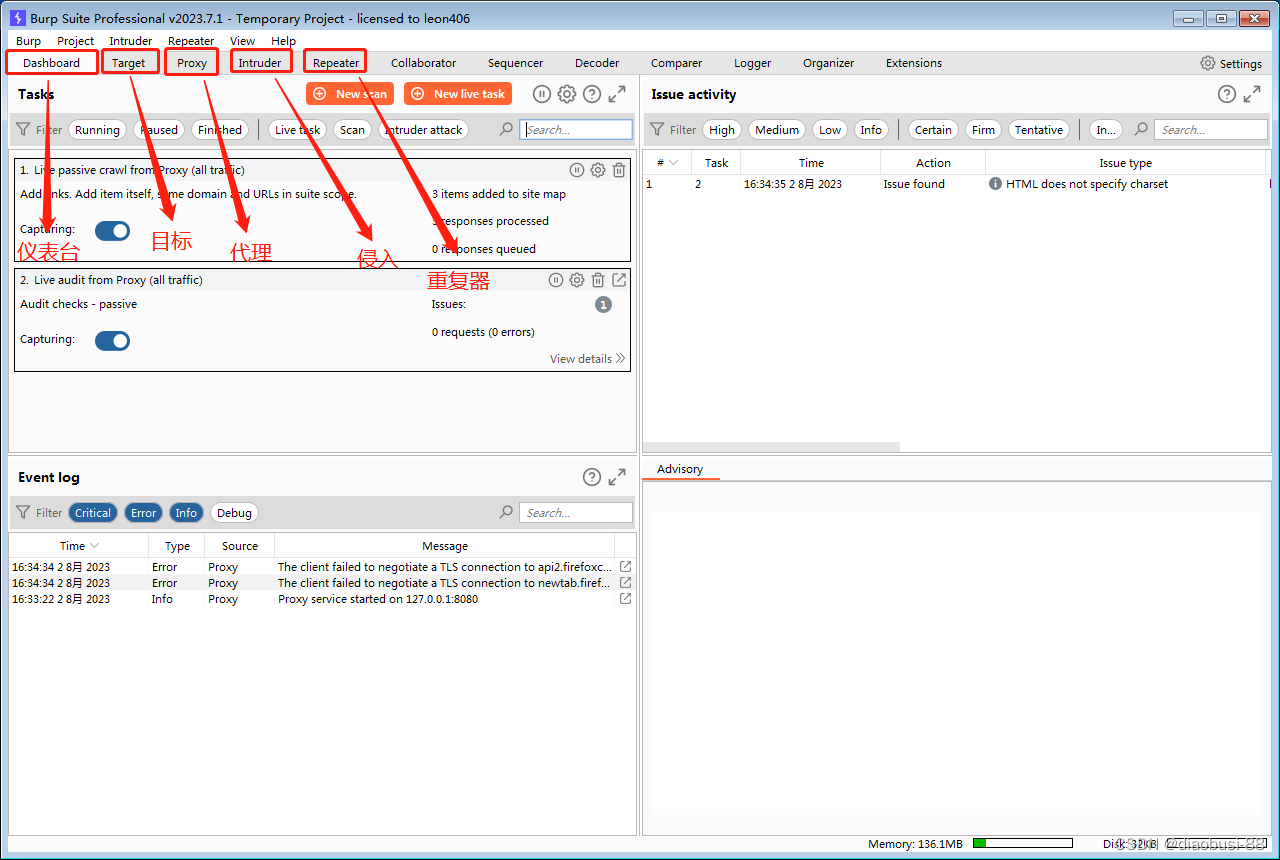Open the Logger tab

pos(752,63)
